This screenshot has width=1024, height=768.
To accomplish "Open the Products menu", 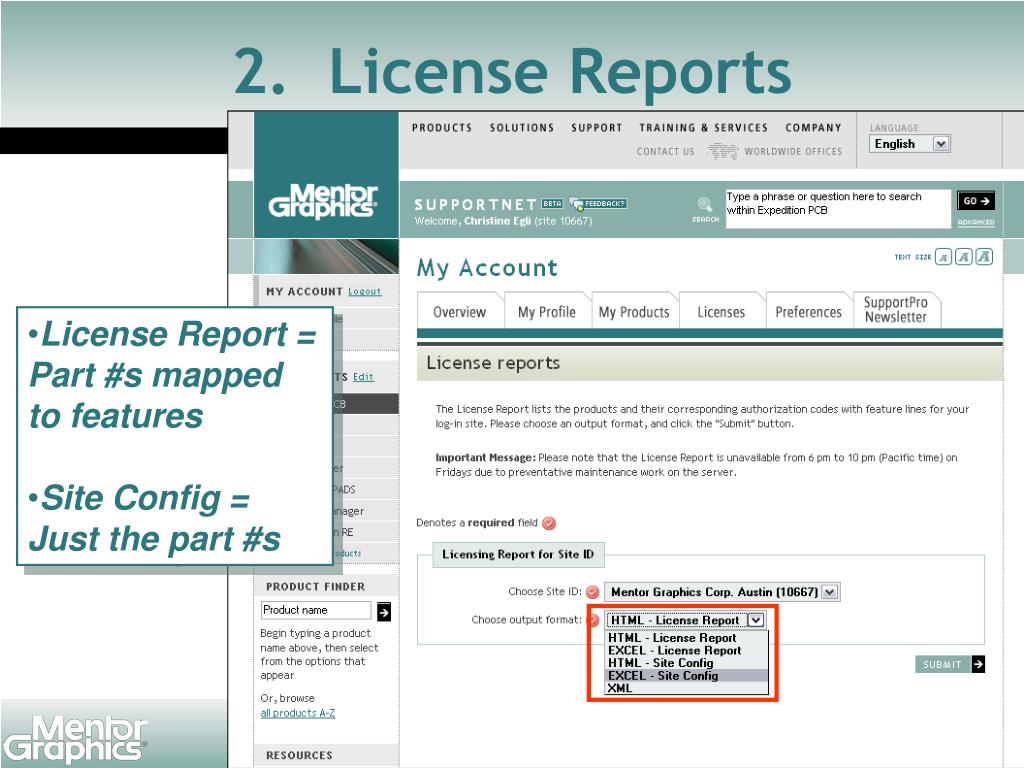I will click(441, 128).
